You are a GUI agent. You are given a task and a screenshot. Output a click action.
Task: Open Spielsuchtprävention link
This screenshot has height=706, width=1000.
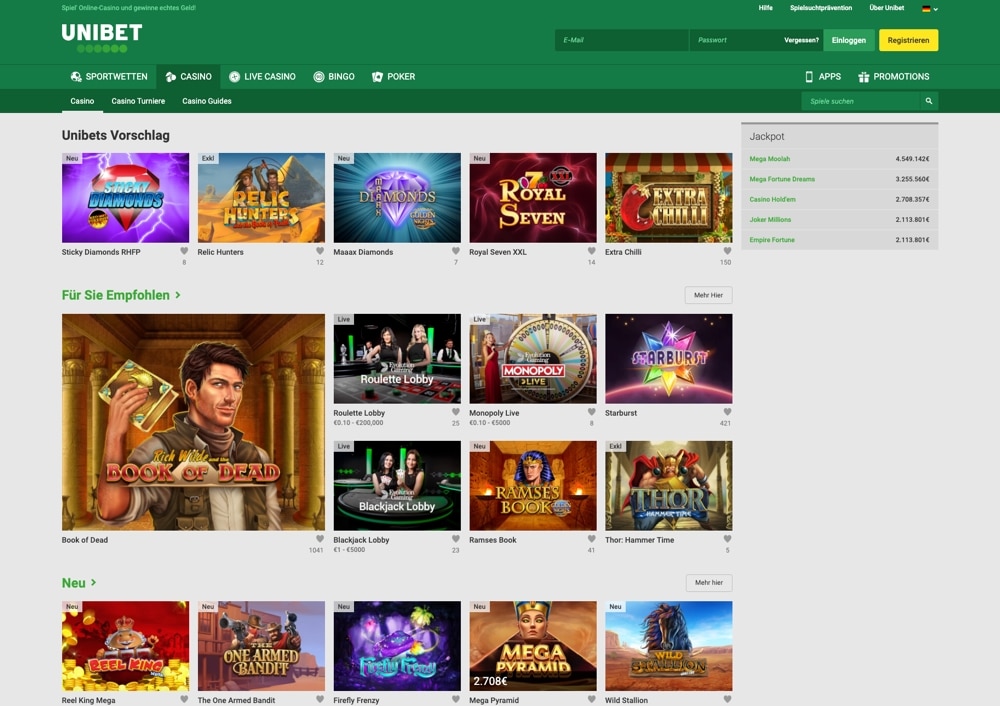pos(821,8)
